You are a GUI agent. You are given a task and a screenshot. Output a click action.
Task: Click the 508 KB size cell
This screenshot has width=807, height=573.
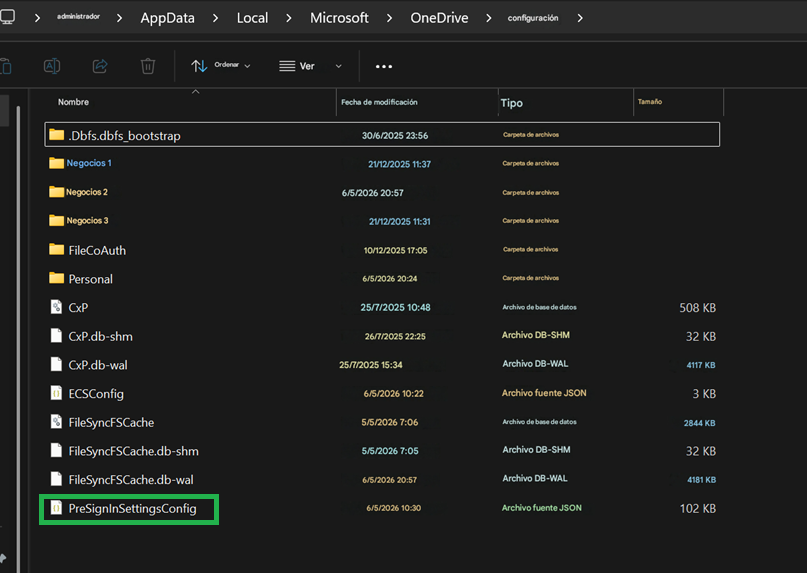[x=697, y=308]
